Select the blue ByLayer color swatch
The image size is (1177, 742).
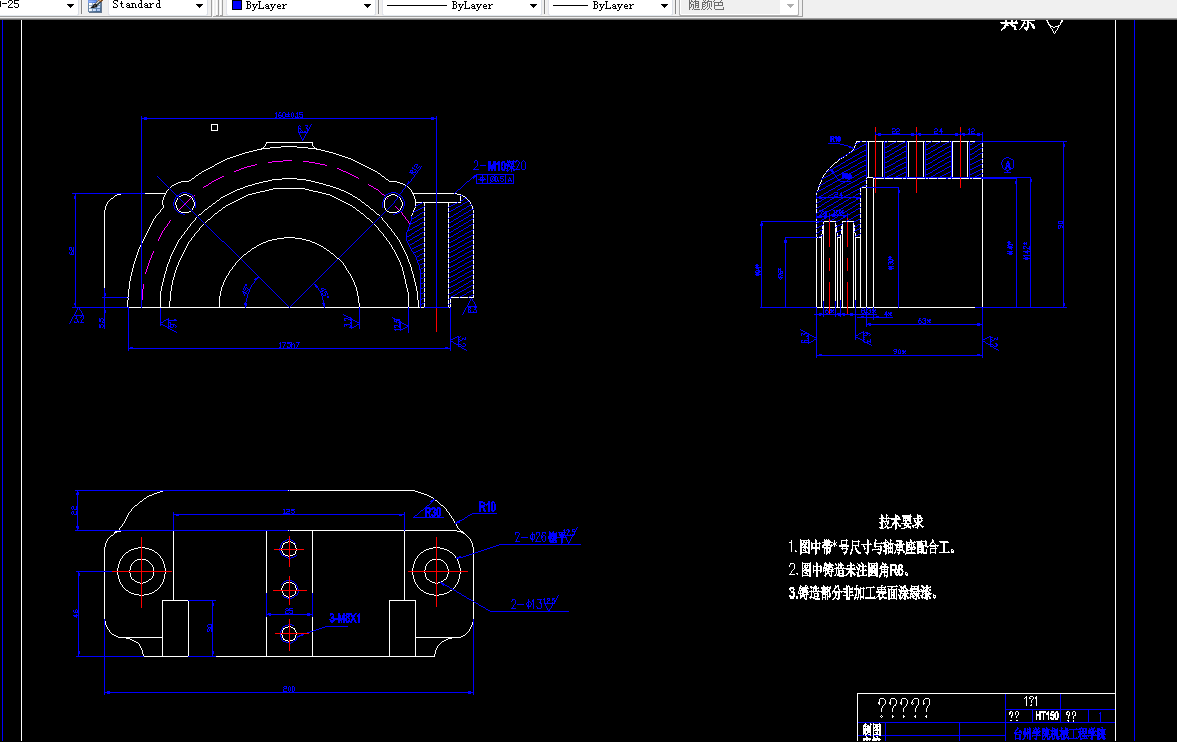click(x=237, y=7)
